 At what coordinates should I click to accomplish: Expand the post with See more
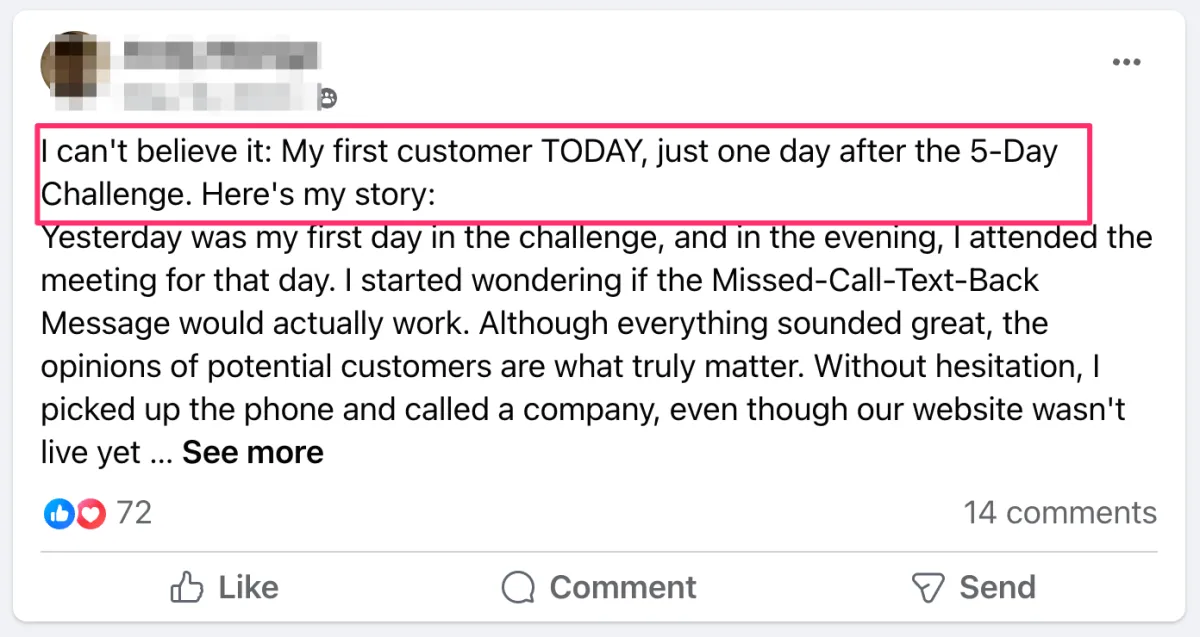[253, 453]
